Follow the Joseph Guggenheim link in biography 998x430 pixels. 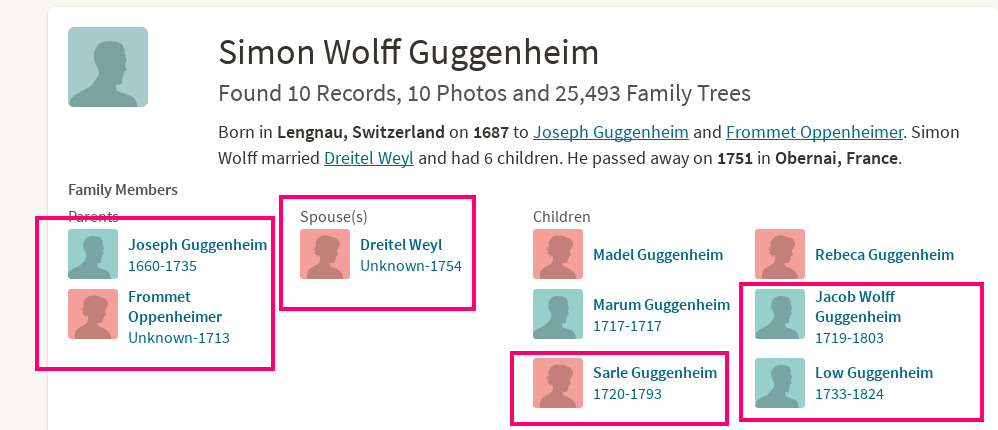611,132
